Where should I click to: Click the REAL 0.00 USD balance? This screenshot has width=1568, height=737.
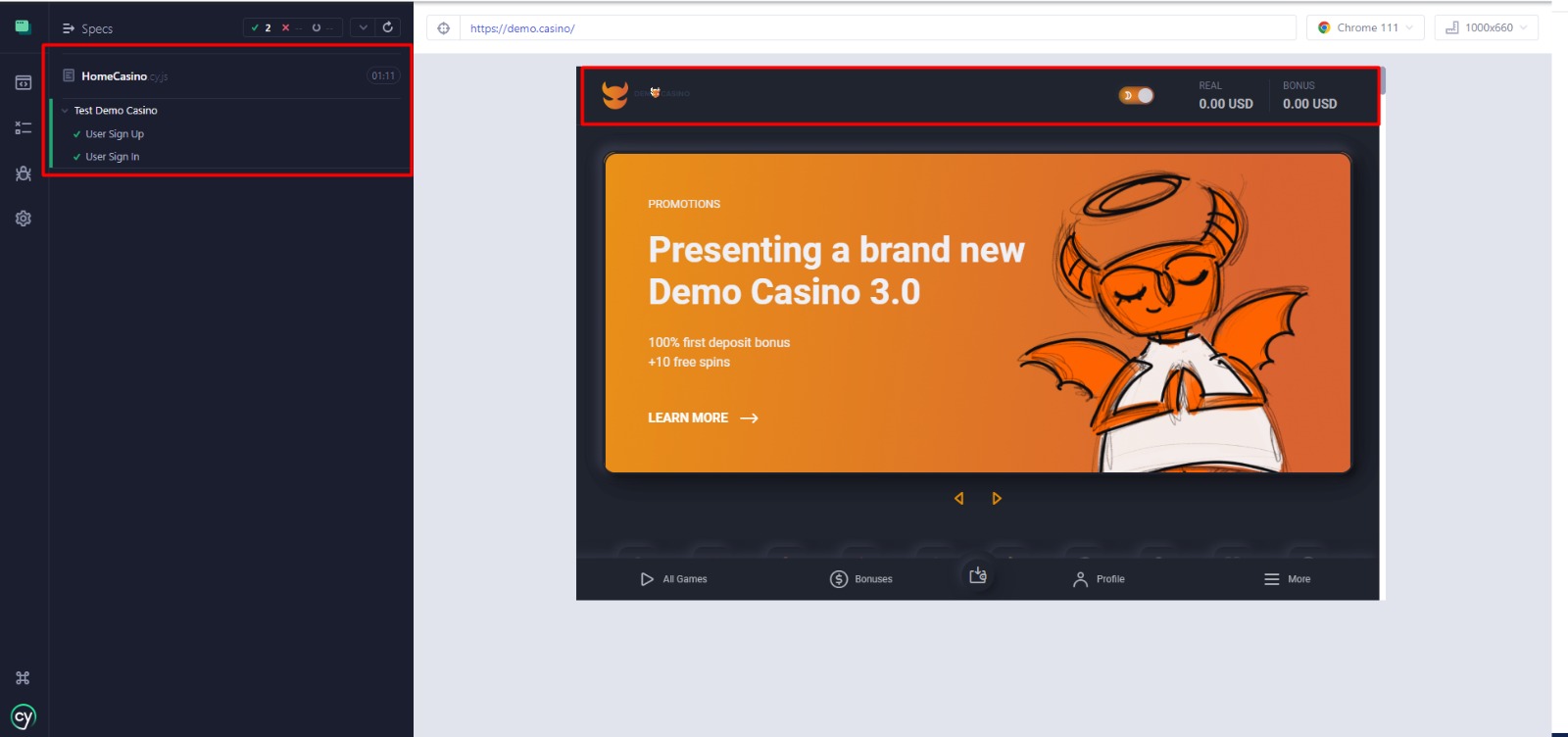point(1226,95)
